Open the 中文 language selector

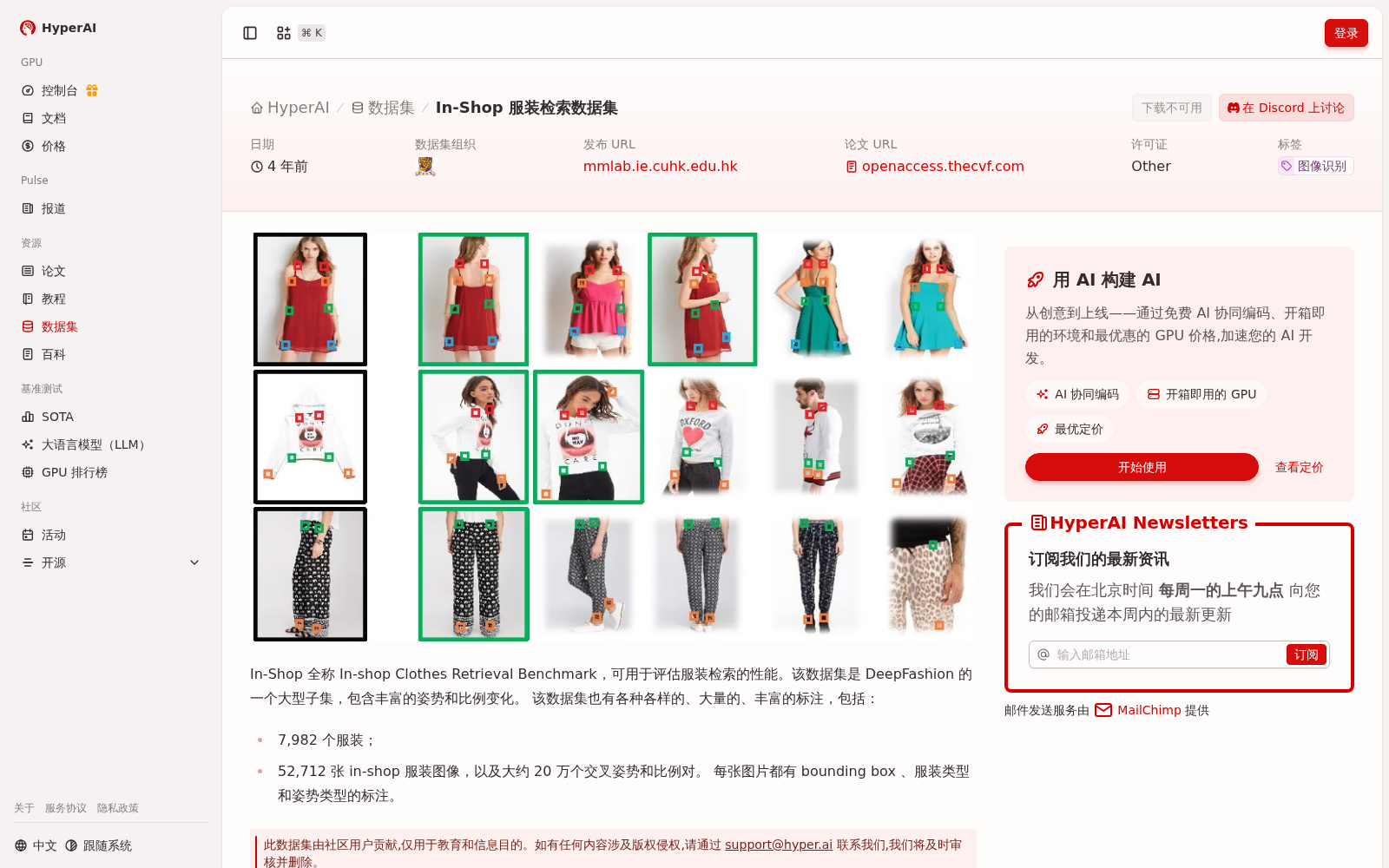[x=36, y=845]
